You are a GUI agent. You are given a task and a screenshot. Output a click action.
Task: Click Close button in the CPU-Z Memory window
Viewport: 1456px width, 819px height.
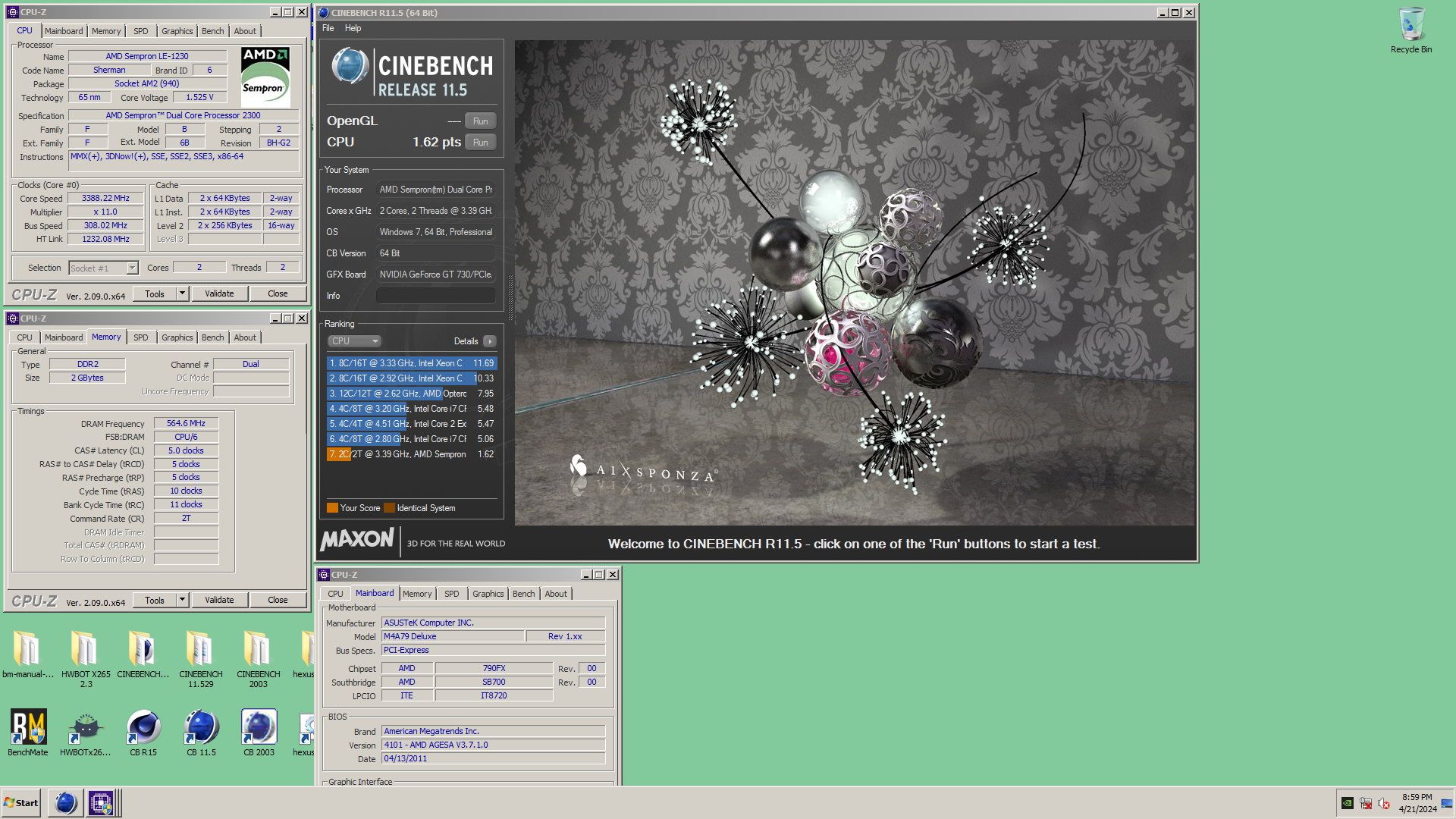coord(278,600)
